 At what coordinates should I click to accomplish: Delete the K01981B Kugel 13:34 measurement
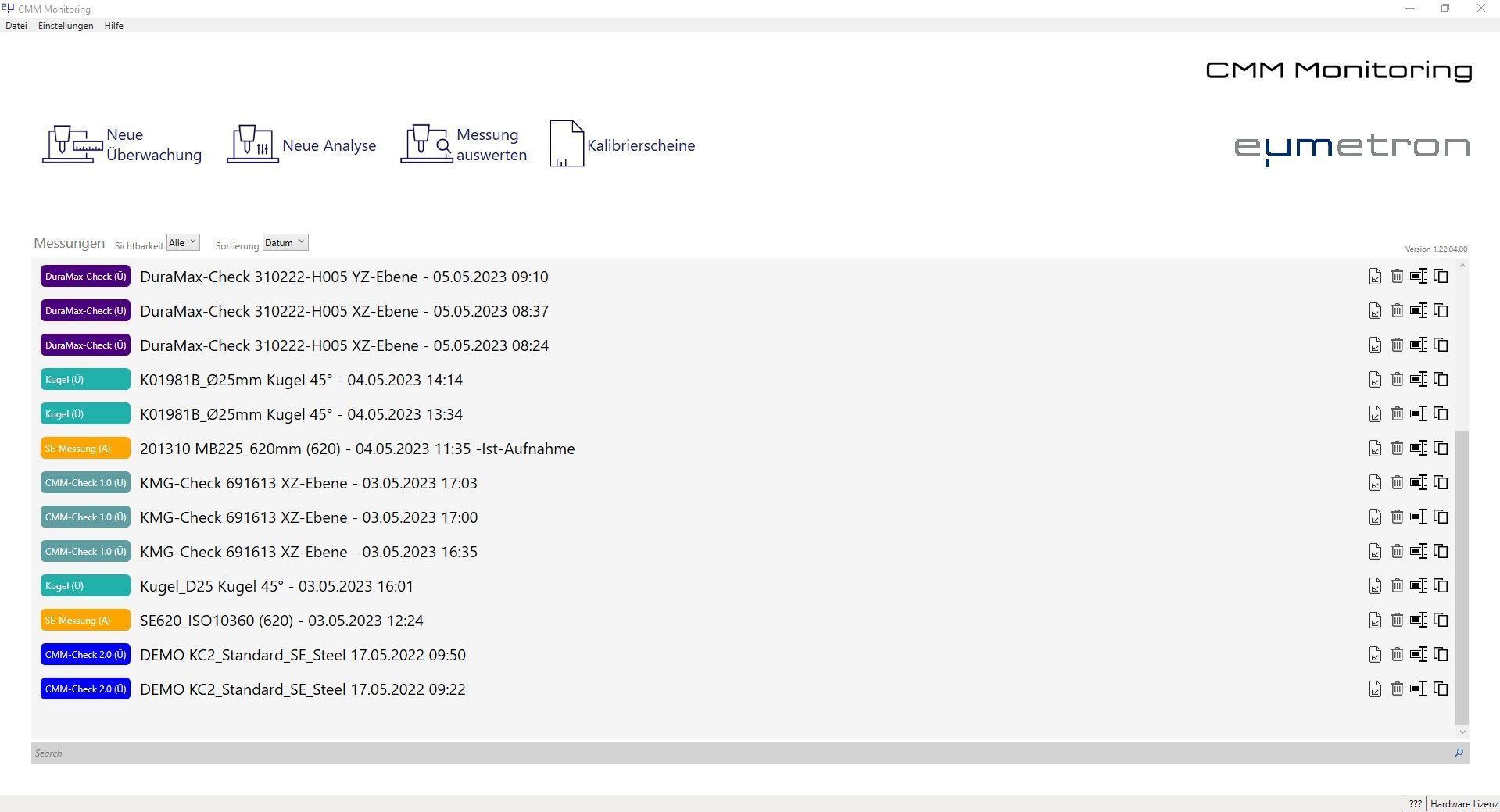pyautogui.click(x=1397, y=414)
